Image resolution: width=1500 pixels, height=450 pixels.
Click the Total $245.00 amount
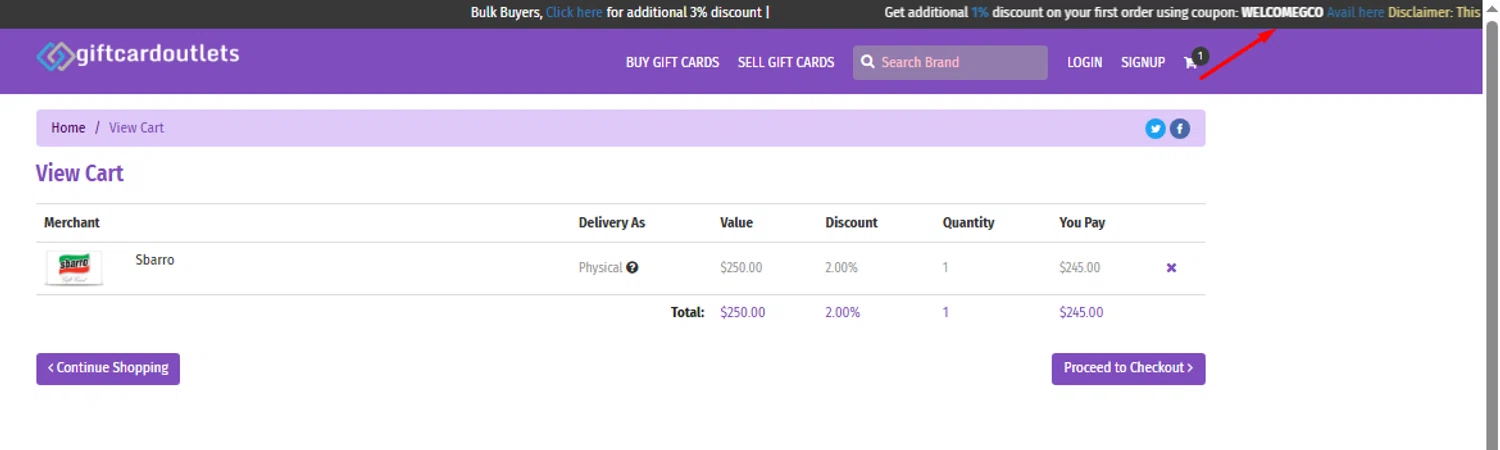[x=1081, y=312]
